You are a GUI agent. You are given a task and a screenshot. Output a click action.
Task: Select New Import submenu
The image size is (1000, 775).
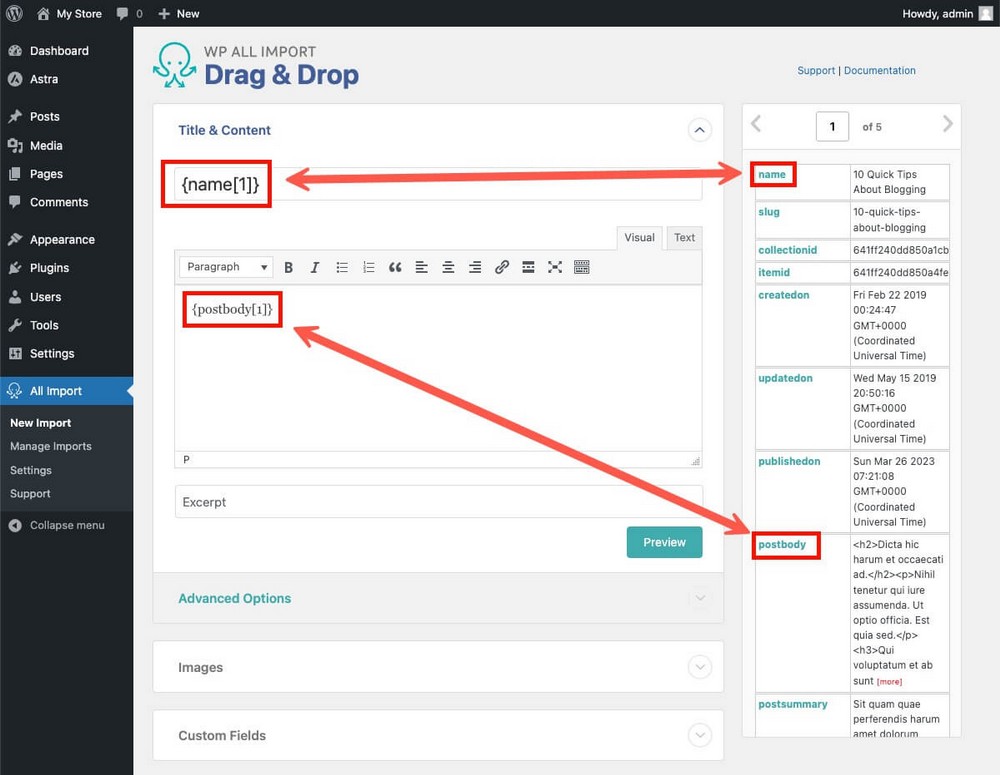click(41, 423)
